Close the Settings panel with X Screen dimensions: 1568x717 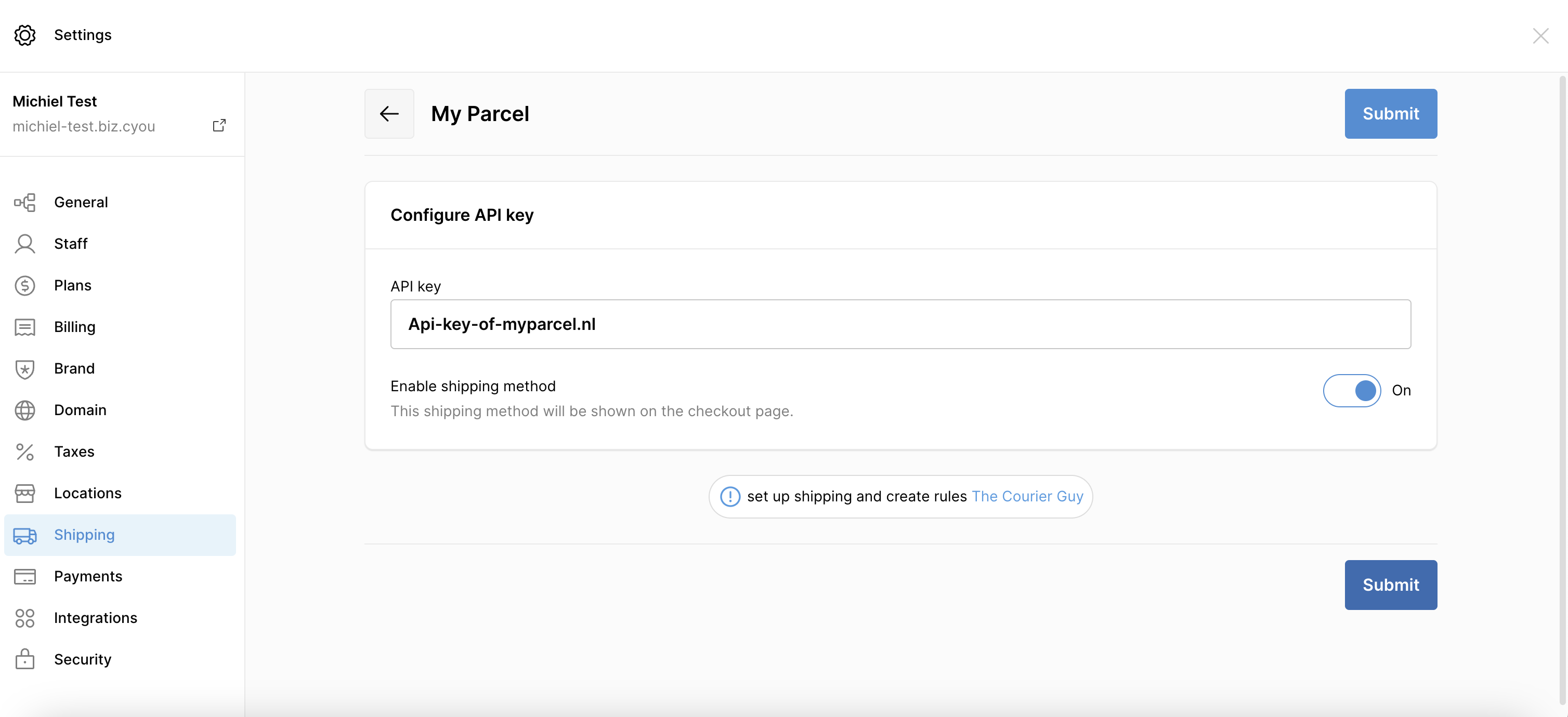[x=1540, y=36]
